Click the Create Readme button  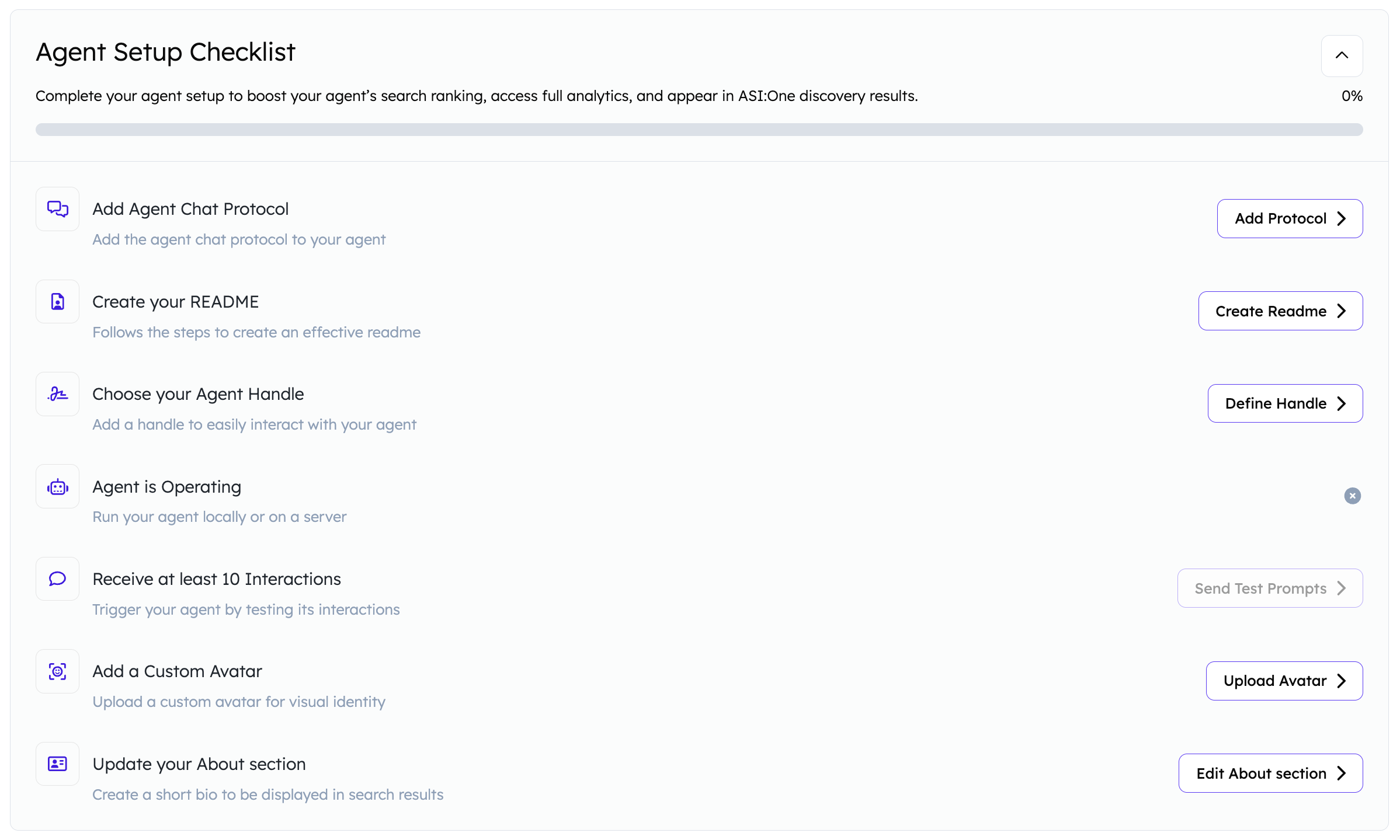1280,311
